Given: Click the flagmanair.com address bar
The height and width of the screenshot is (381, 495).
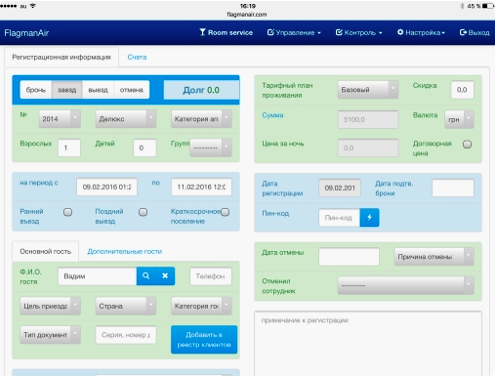Looking at the screenshot, I should tap(247, 14).
